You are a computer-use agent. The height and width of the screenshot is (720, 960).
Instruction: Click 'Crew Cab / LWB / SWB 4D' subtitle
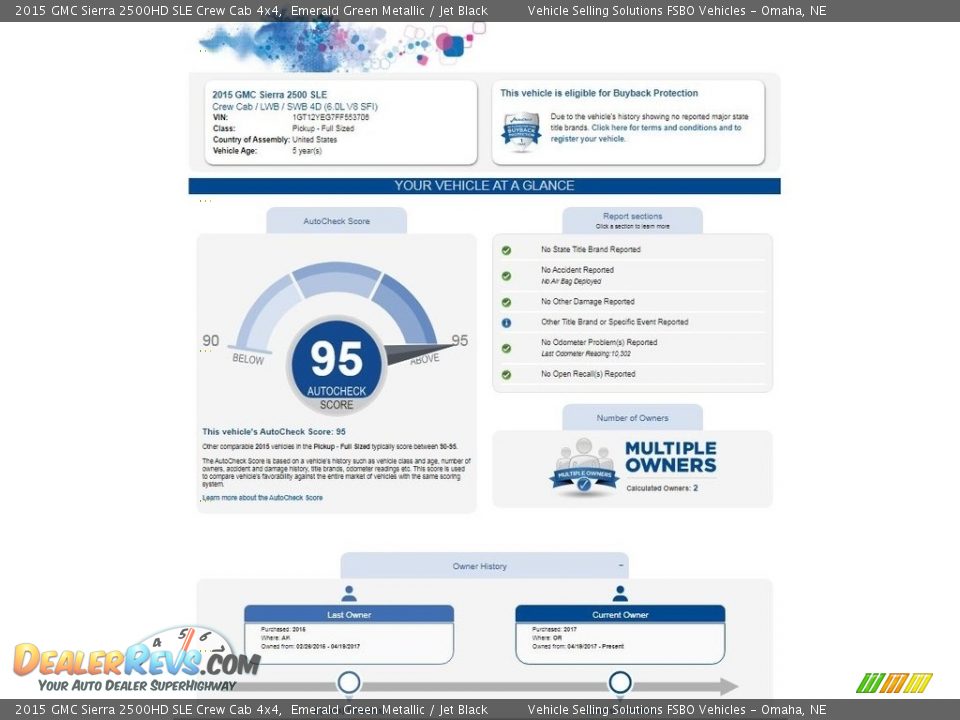pos(294,107)
